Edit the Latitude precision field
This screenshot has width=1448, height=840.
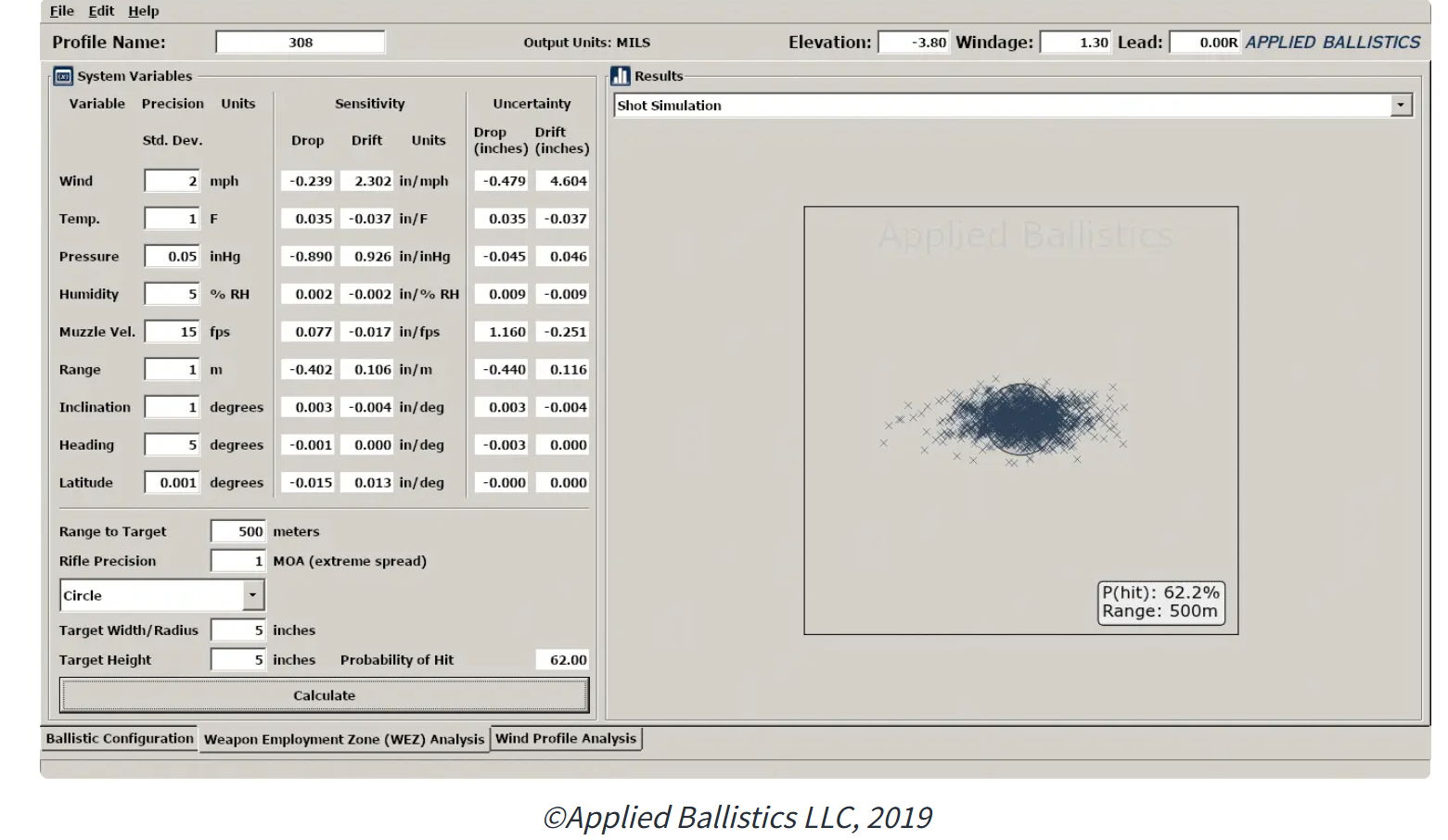coord(172,483)
